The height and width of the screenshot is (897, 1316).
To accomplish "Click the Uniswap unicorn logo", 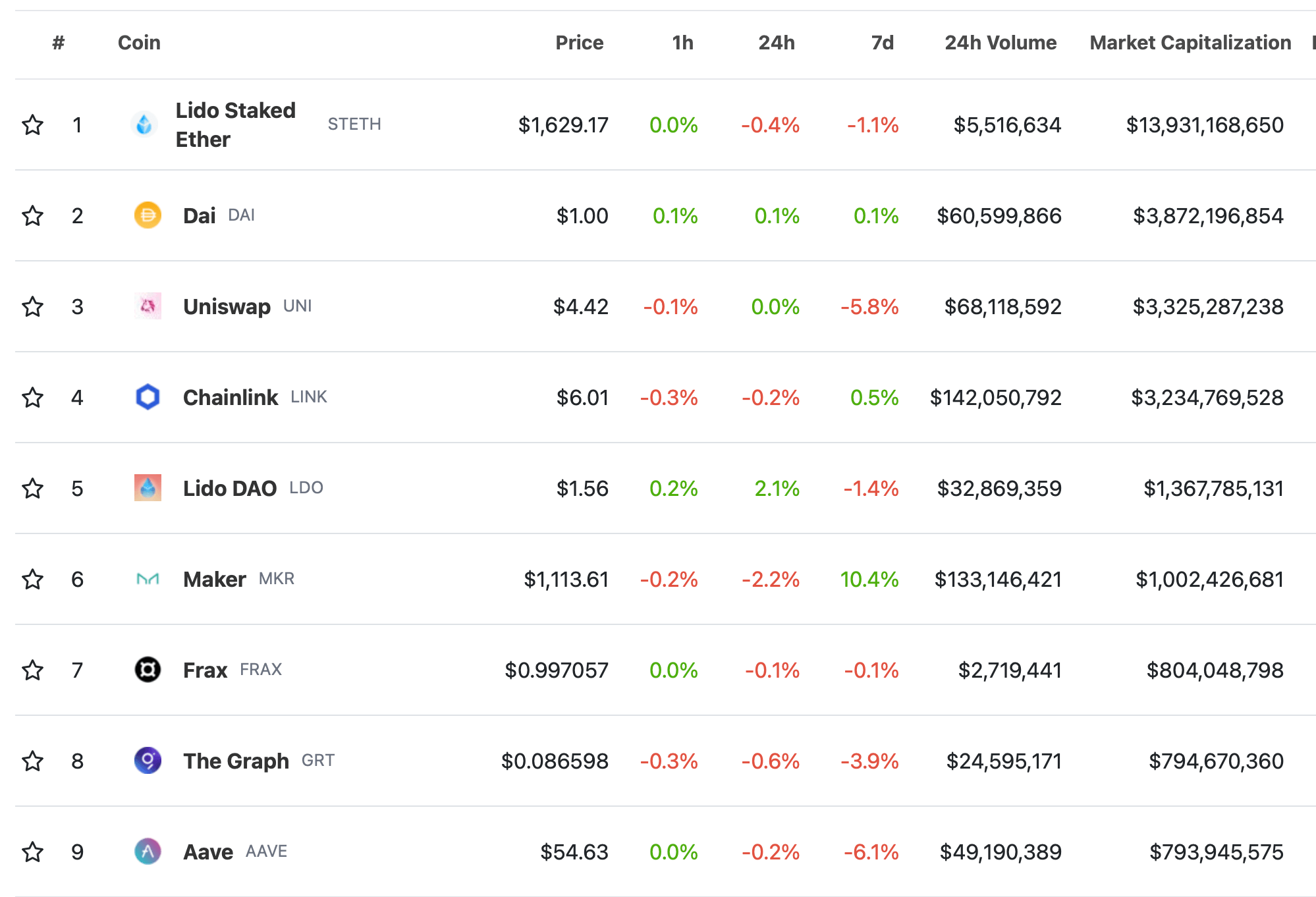I will point(148,306).
